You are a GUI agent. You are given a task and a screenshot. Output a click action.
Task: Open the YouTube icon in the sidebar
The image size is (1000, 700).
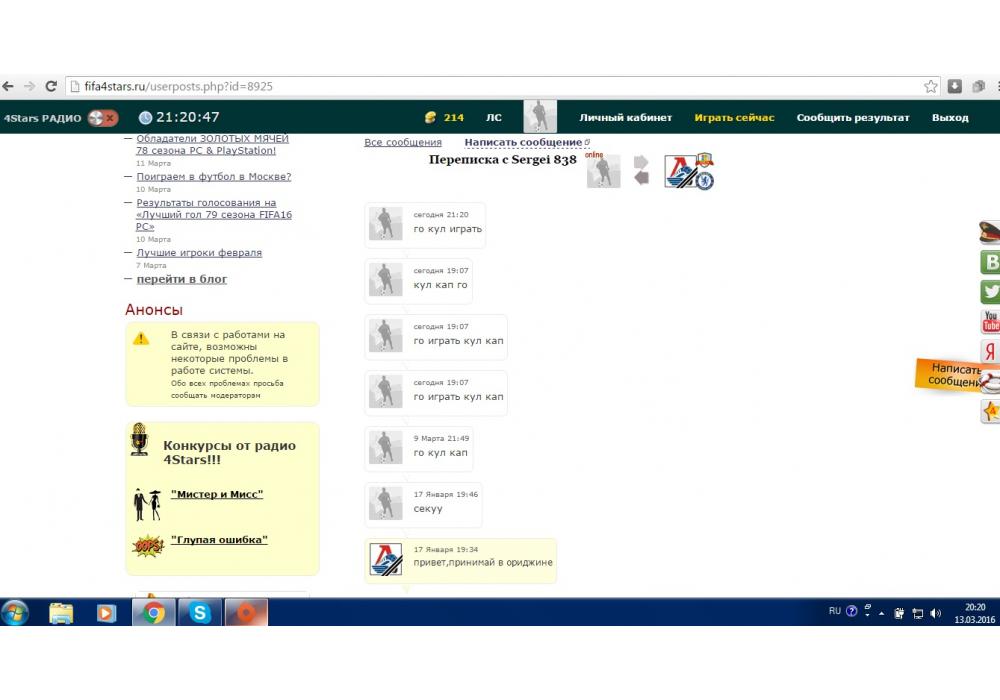pos(990,322)
